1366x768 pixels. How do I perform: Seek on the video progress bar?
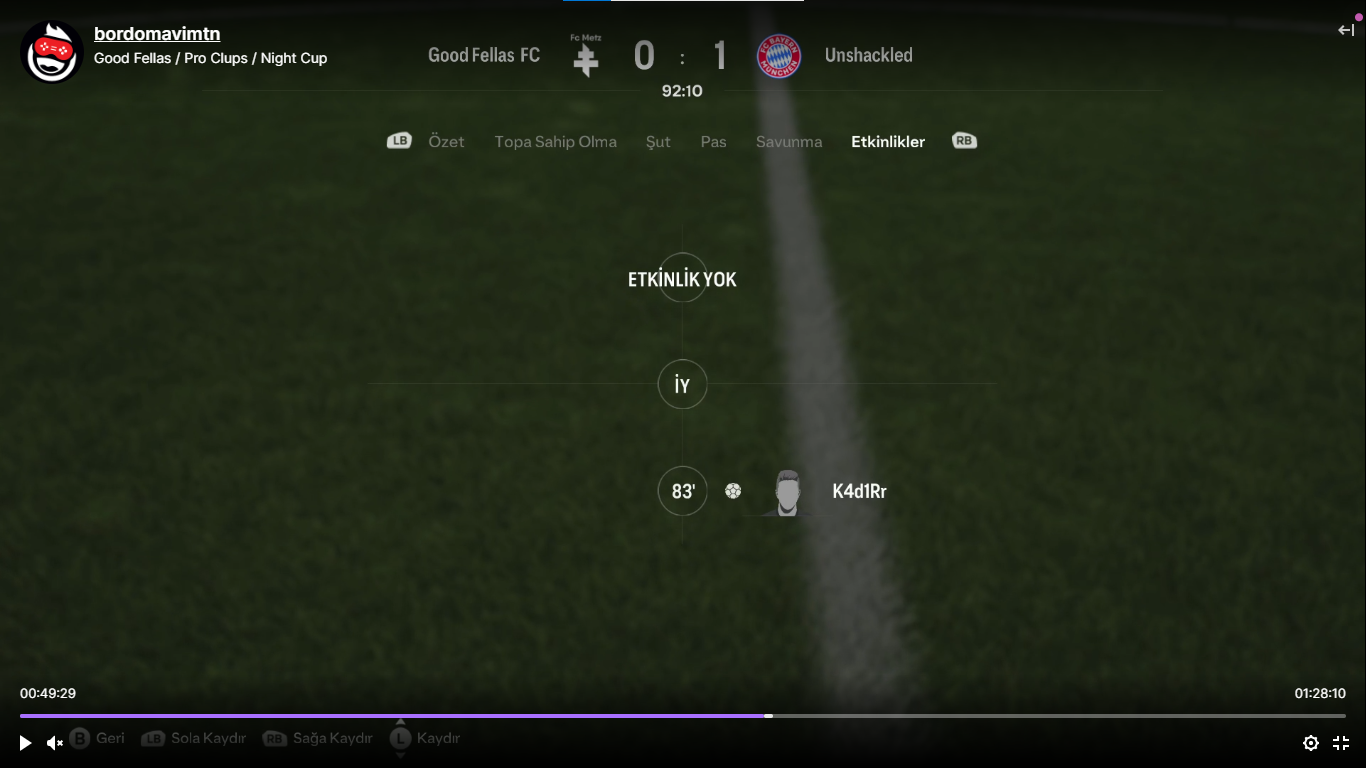(x=683, y=716)
